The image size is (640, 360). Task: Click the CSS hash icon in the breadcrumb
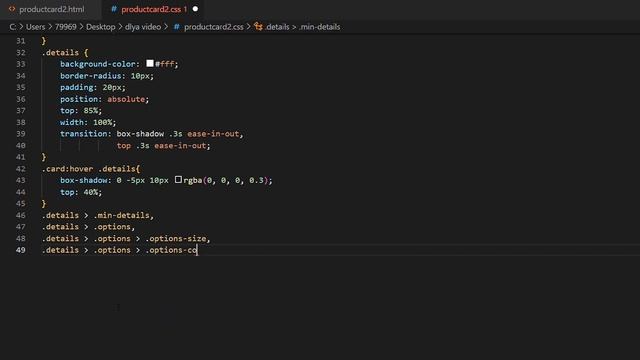click(176, 27)
